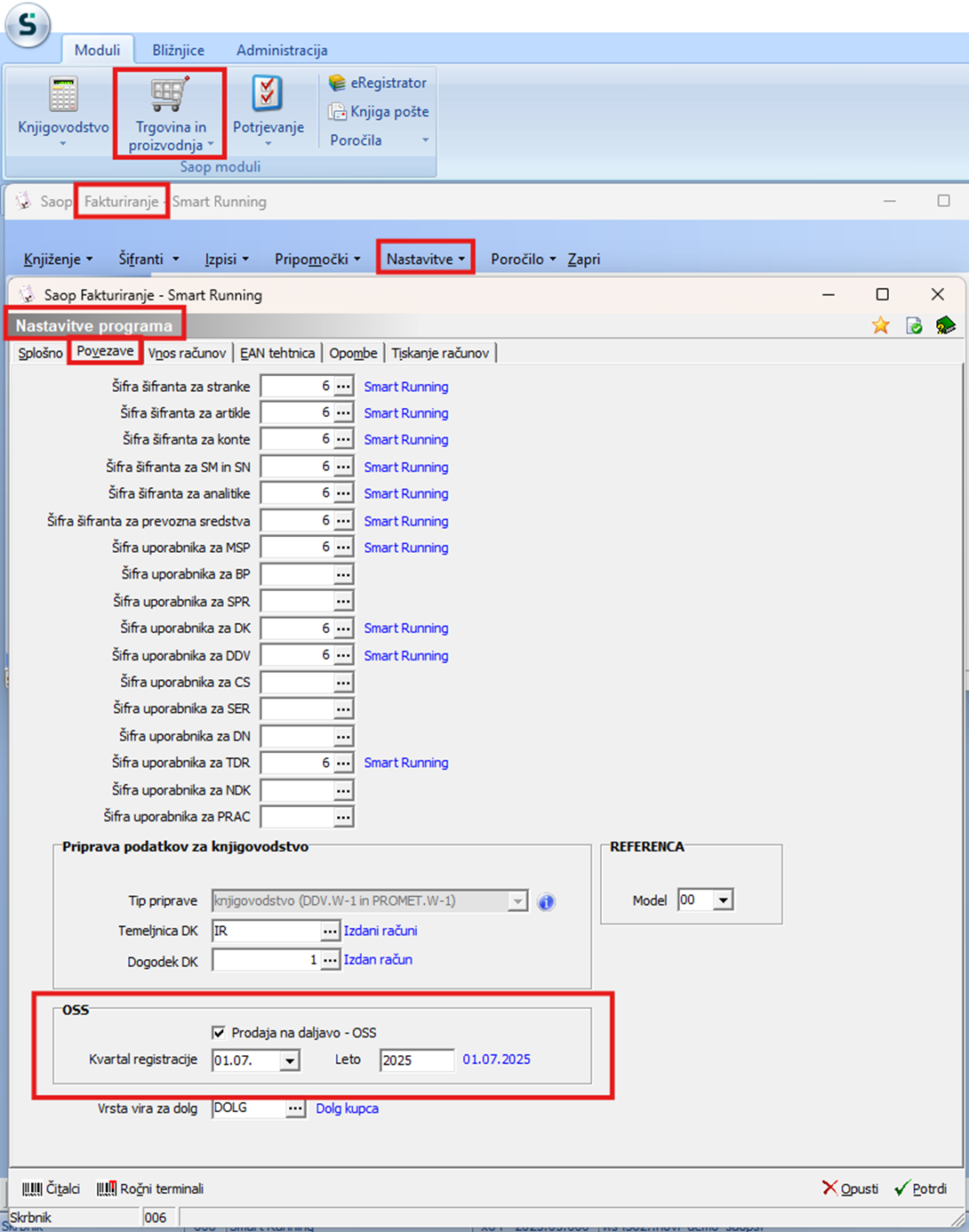Open the Vnos računov tab
This screenshot has height=1232, width=969.
[187, 353]
